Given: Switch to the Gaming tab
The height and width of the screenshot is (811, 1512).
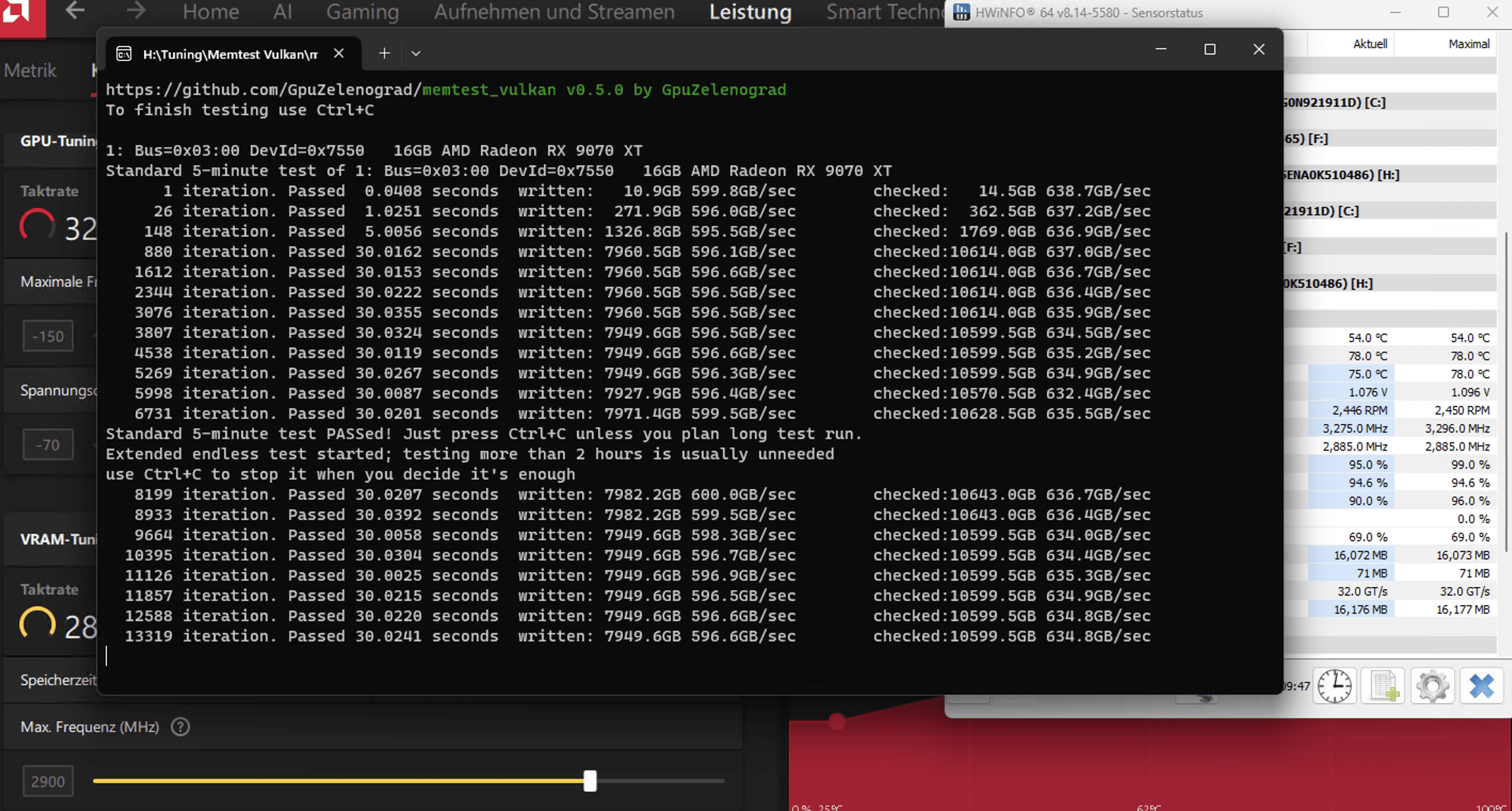Looking at the screenshot, I should [362, 12].
